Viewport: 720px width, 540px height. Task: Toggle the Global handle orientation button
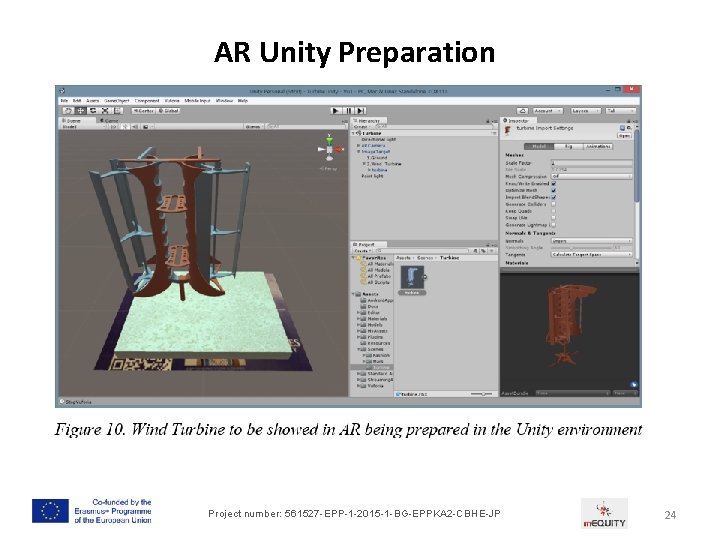pyautogui.click(x=169, y=111)
